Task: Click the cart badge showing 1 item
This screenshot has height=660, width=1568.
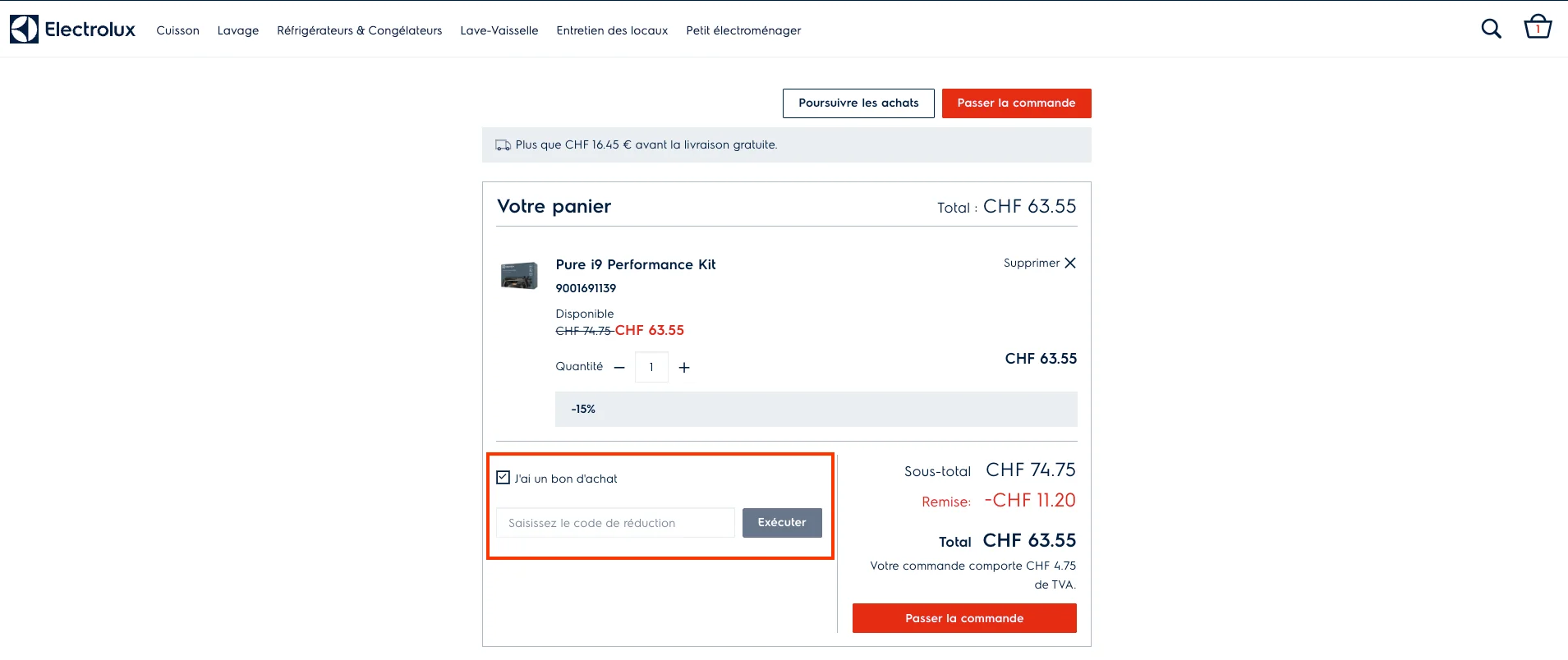Action: [x=1536, y=25]
